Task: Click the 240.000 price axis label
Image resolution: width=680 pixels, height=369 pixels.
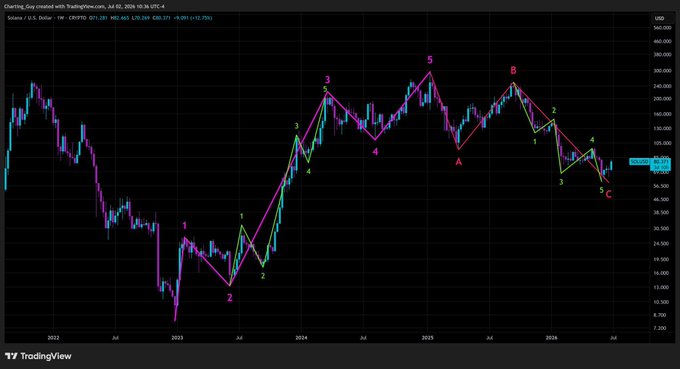Action: click(x=662, y=86)
